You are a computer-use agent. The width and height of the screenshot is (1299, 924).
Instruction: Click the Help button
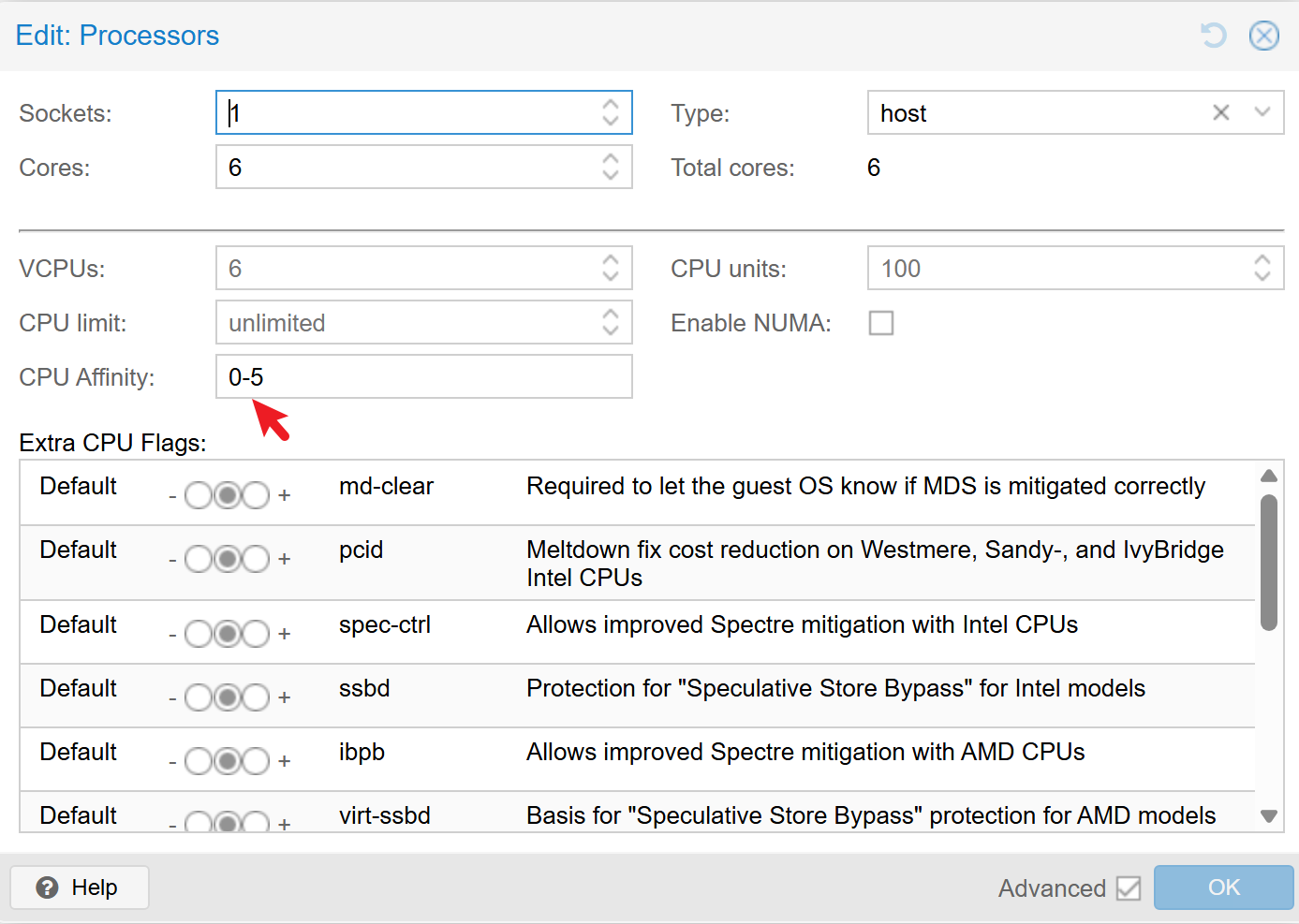(80, 887)
